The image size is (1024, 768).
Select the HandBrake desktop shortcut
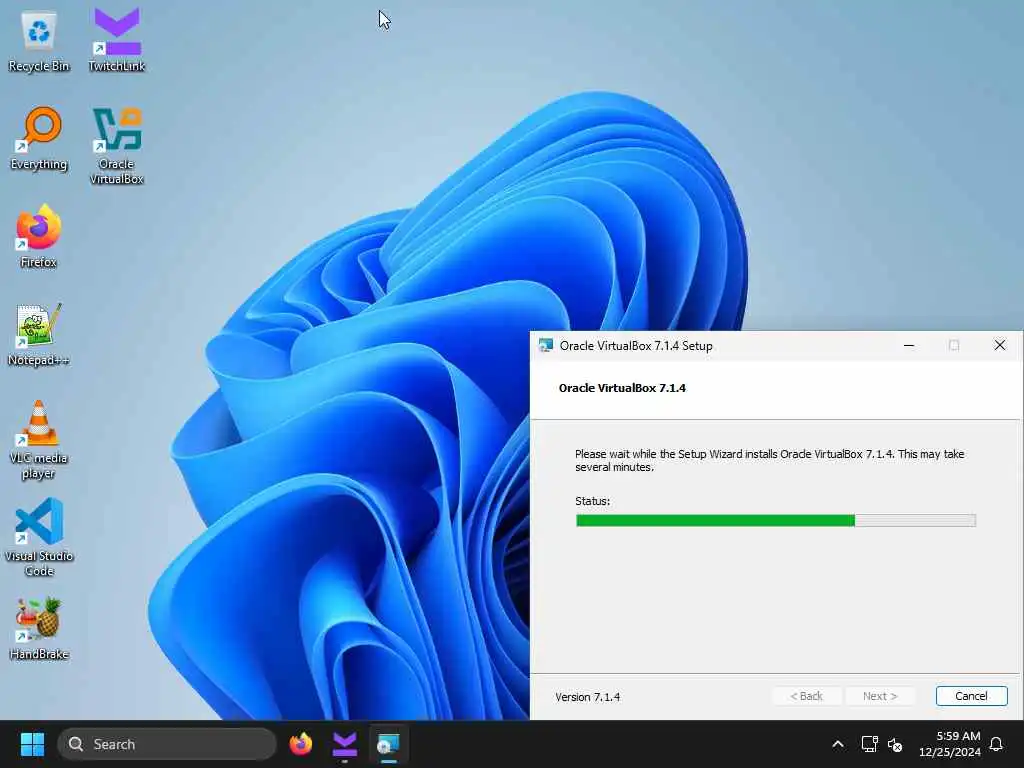(39, 628)
